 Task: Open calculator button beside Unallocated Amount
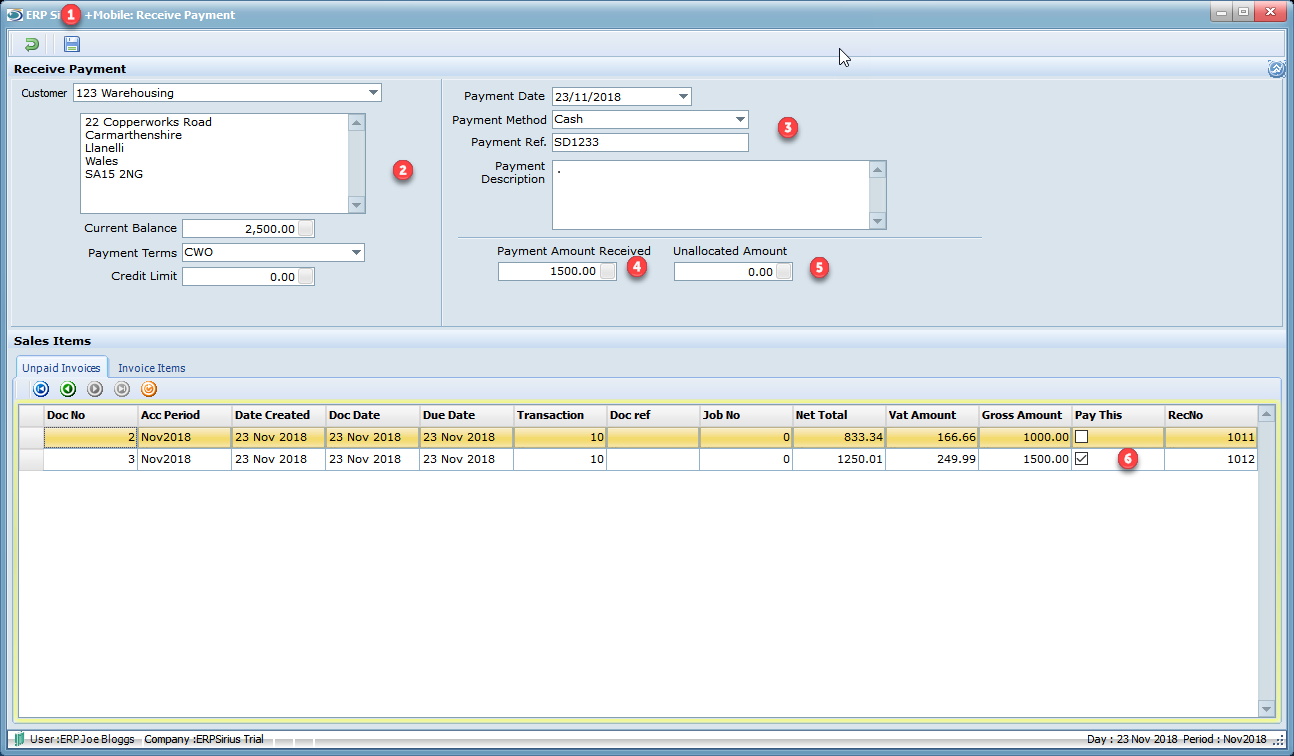(x=784, y=271)
